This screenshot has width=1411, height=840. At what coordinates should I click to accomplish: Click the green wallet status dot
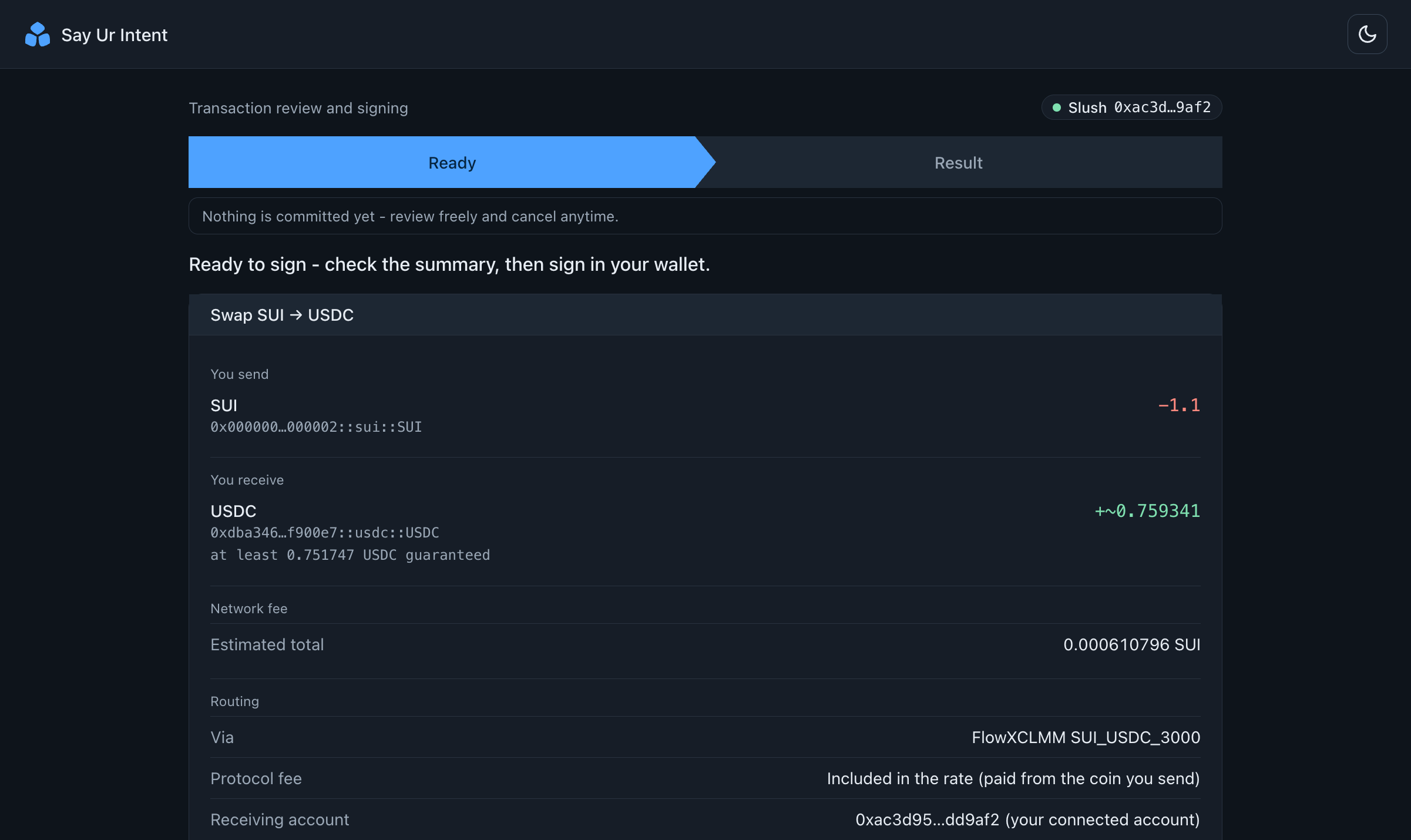click(x=1057, y=107)
